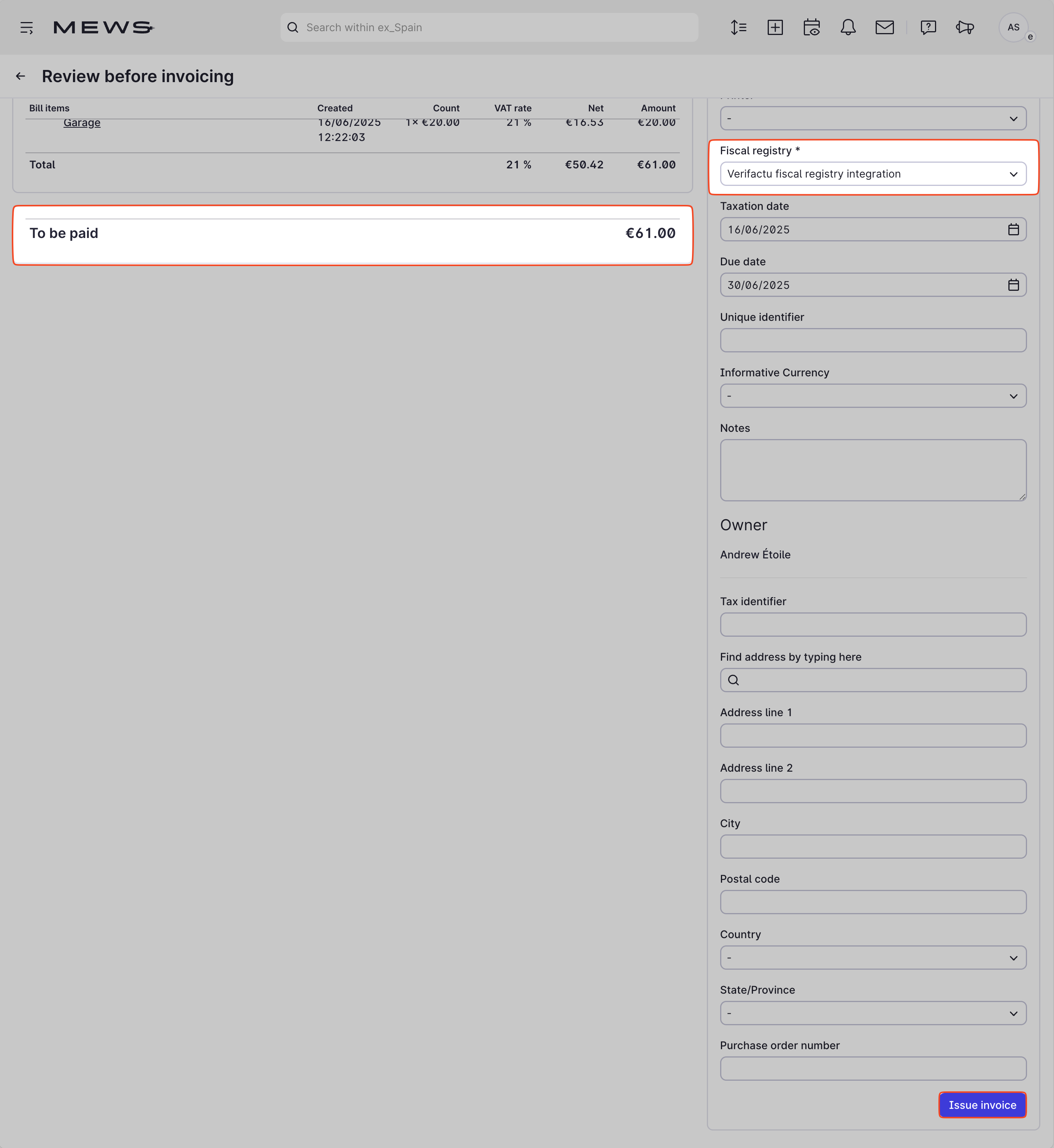Click the Taxation date field 16/06/2025

pyautogui.click(x=873, y=229)
